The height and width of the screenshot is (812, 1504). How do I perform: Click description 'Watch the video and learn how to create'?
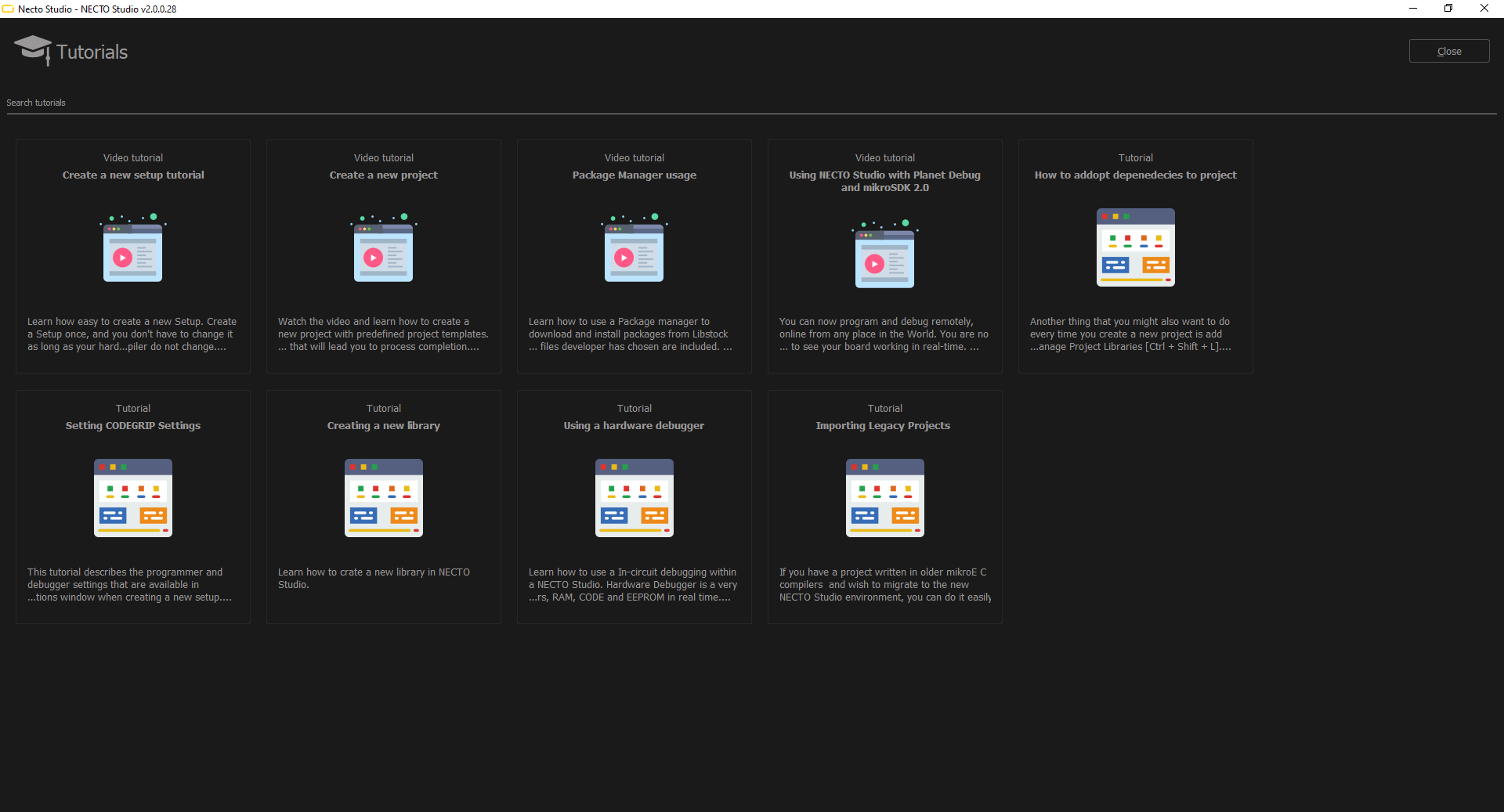383,334
